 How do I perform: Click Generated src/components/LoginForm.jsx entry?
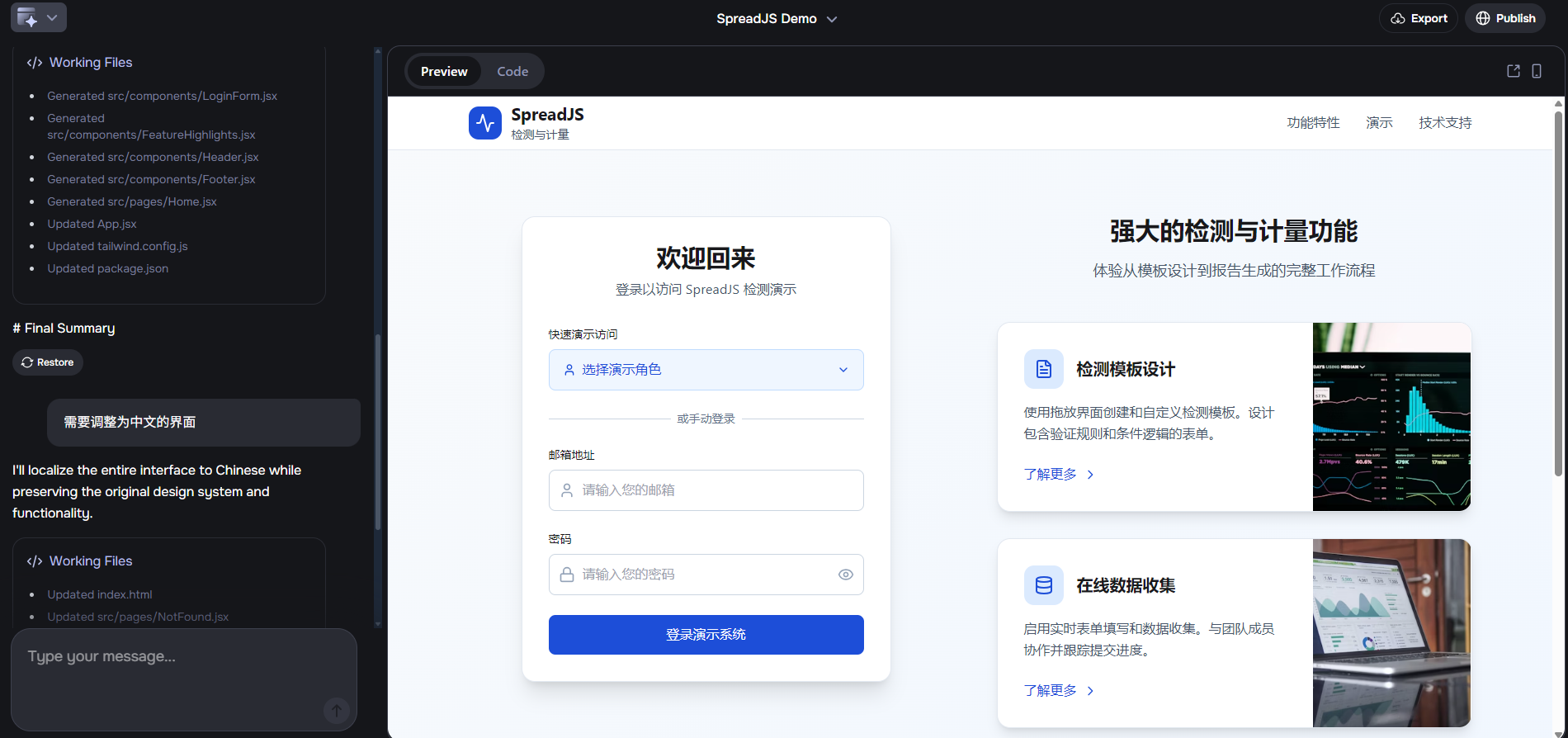tap(162, 97)
